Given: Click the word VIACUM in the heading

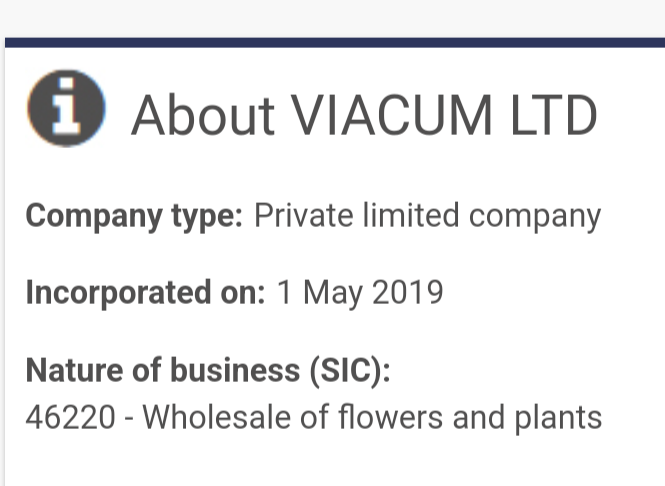Looking at the screenshot, I should click(391, 116).
